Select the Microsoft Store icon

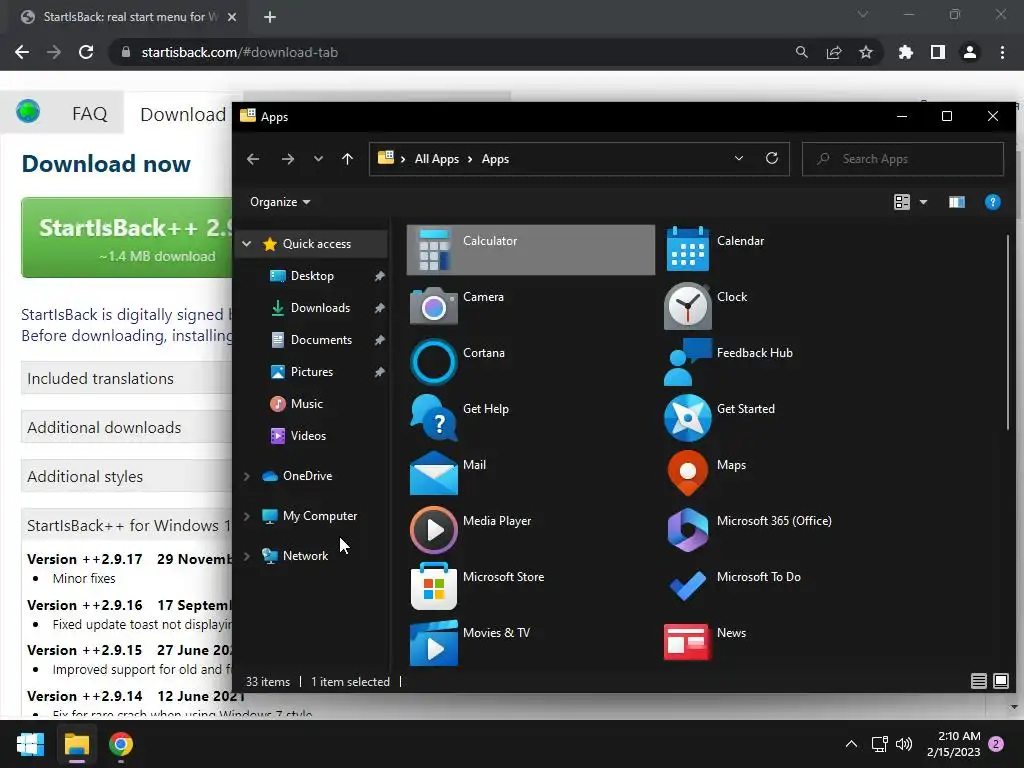click(x=434, y=586)
